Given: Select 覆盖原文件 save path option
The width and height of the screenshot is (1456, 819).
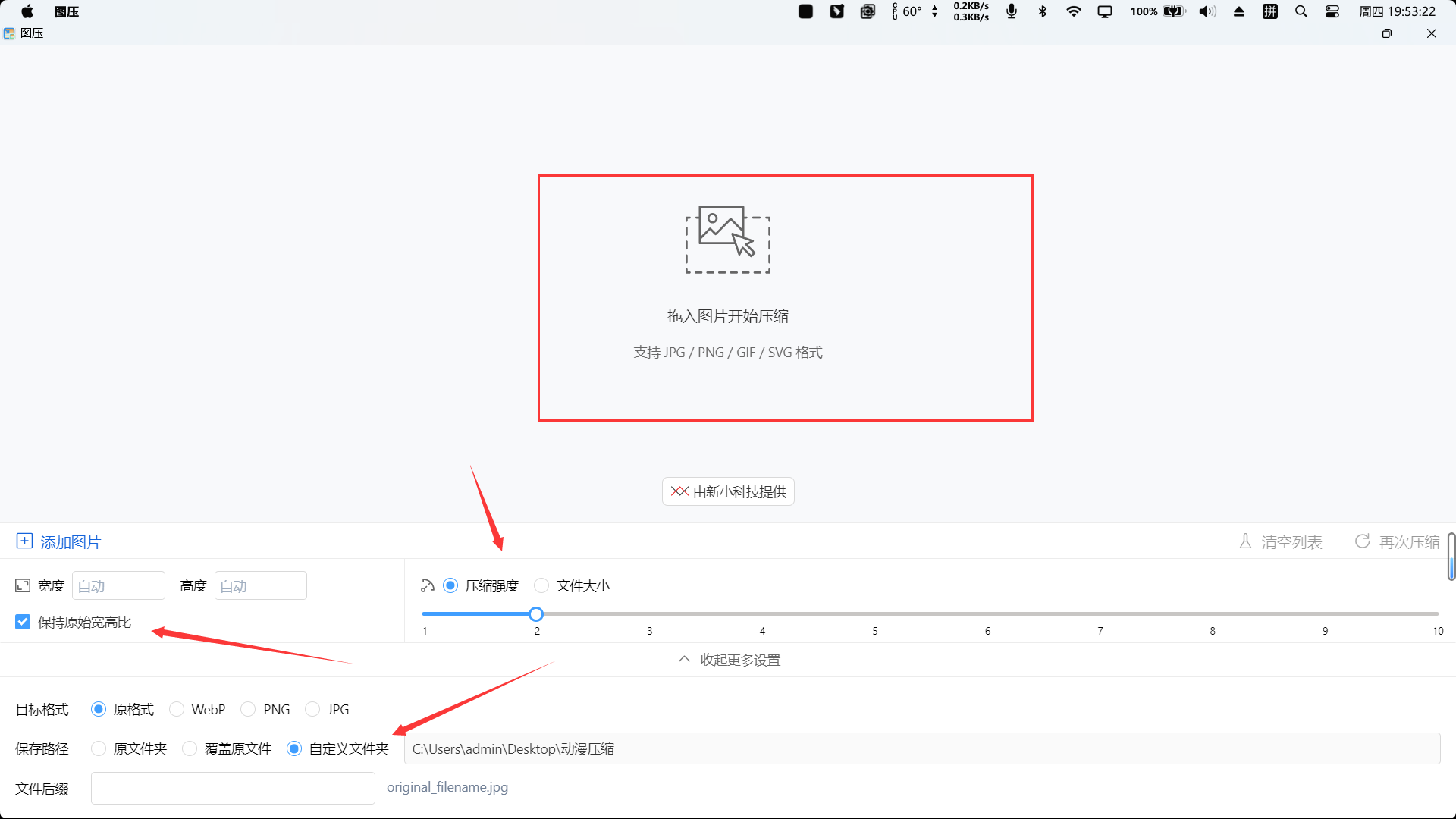Looking at the screenshot, I should [190, 748].
